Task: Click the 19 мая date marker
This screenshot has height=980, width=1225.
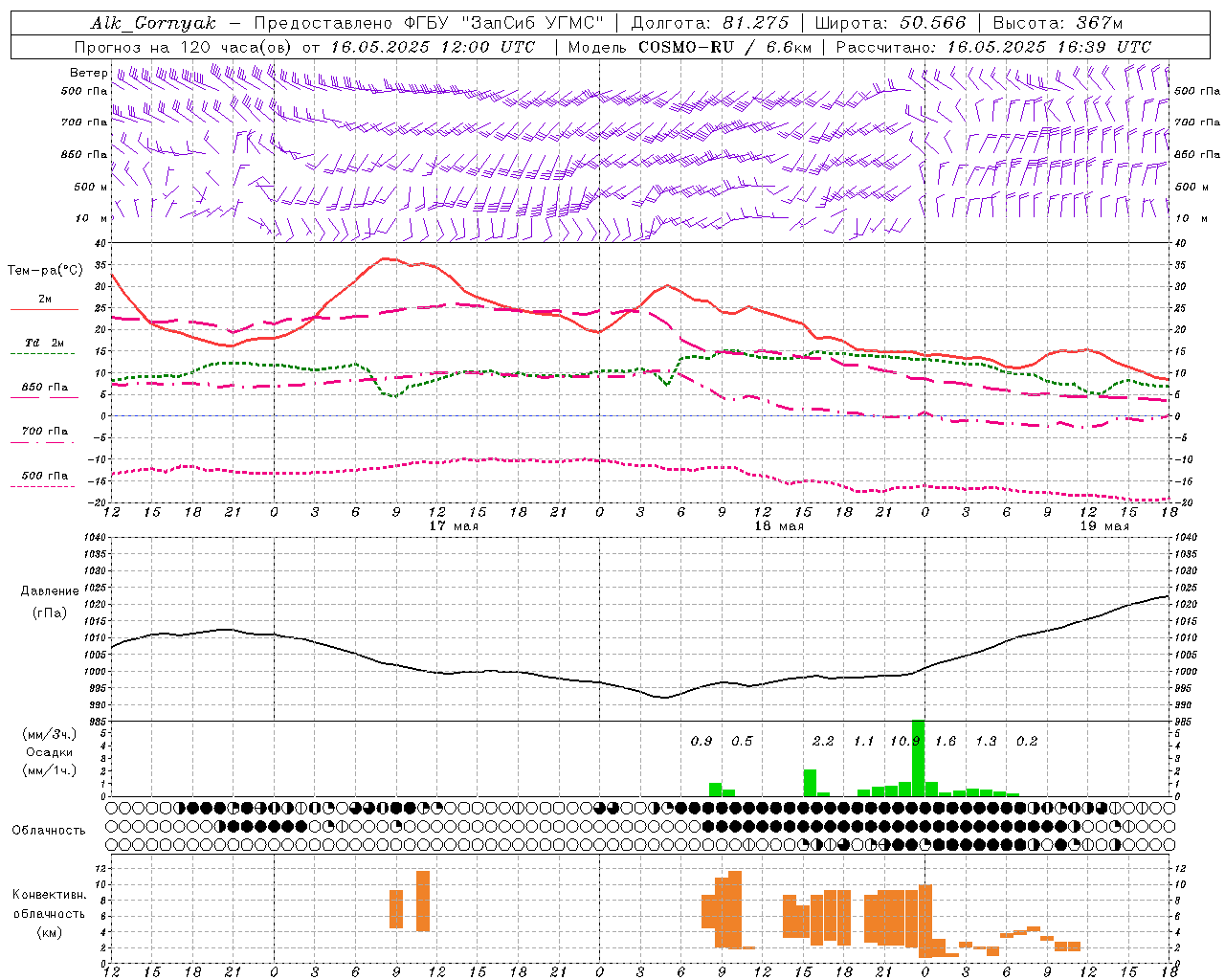Action: click(x=1104, y=526)
